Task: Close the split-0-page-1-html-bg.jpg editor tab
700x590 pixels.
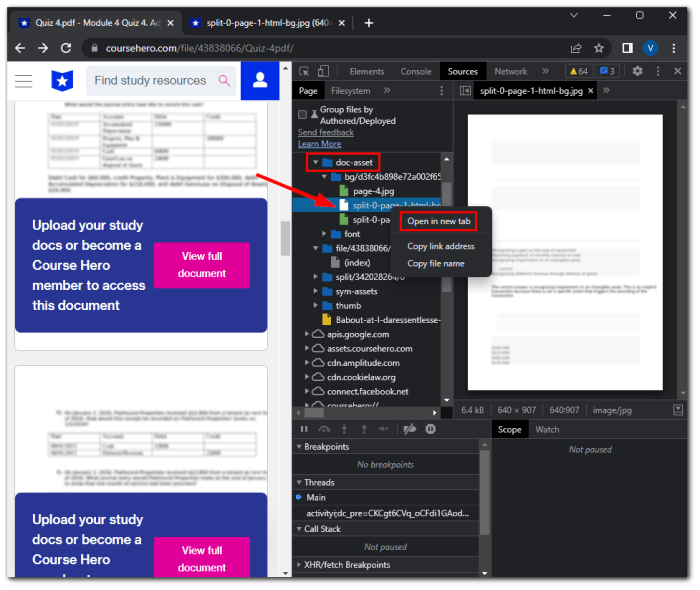Action: 591,91
